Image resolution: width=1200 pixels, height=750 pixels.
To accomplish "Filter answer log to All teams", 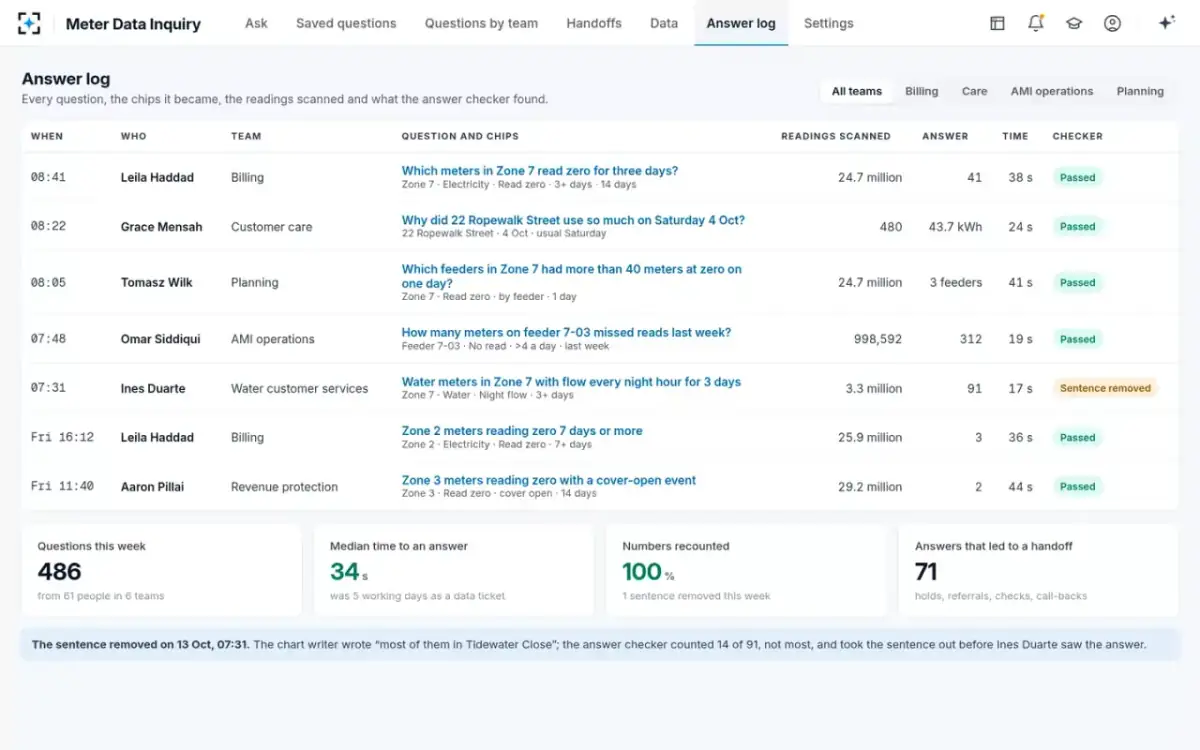I will 857,91.
